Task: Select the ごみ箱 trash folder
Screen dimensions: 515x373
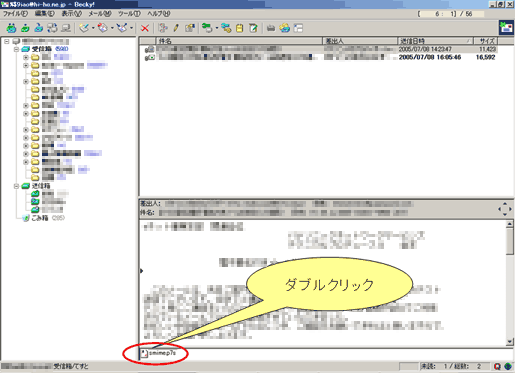Action: pos(40,218)
